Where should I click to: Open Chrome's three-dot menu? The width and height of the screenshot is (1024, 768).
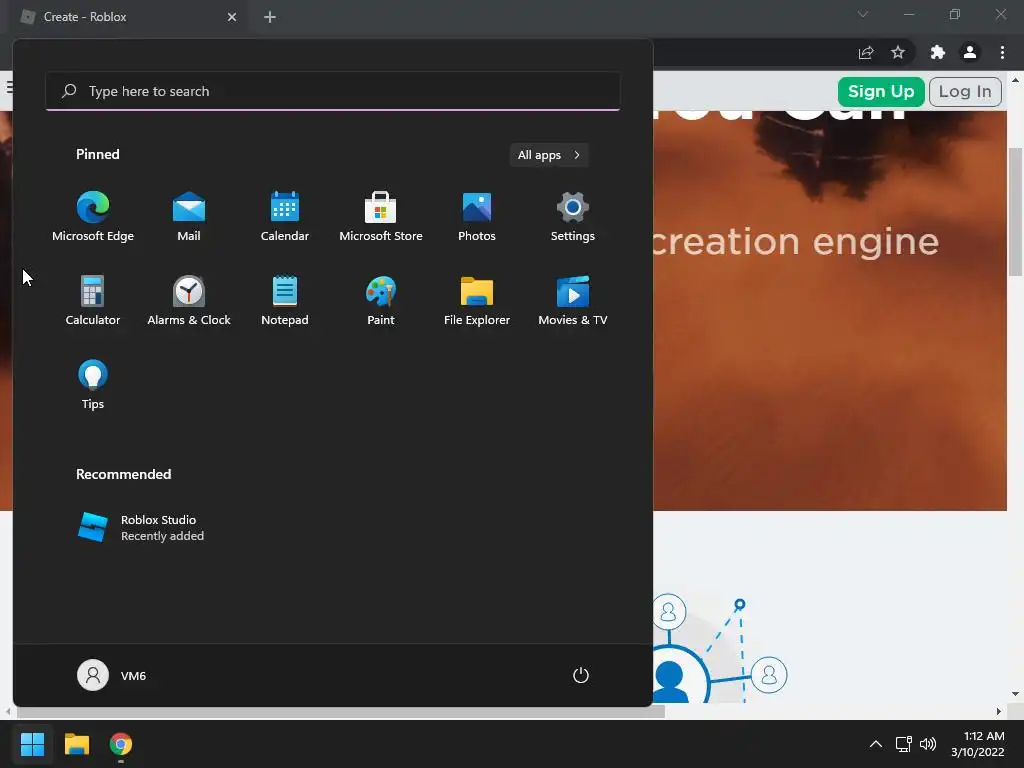coord(1002,52)
